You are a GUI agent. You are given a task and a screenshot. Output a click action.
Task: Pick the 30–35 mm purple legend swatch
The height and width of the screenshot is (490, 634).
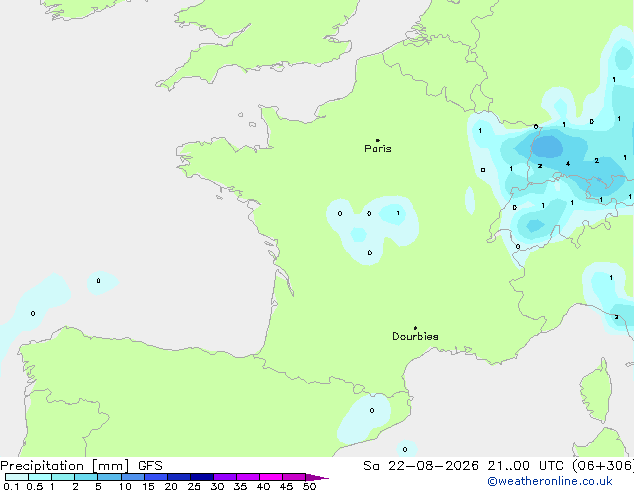pos(225,477)
